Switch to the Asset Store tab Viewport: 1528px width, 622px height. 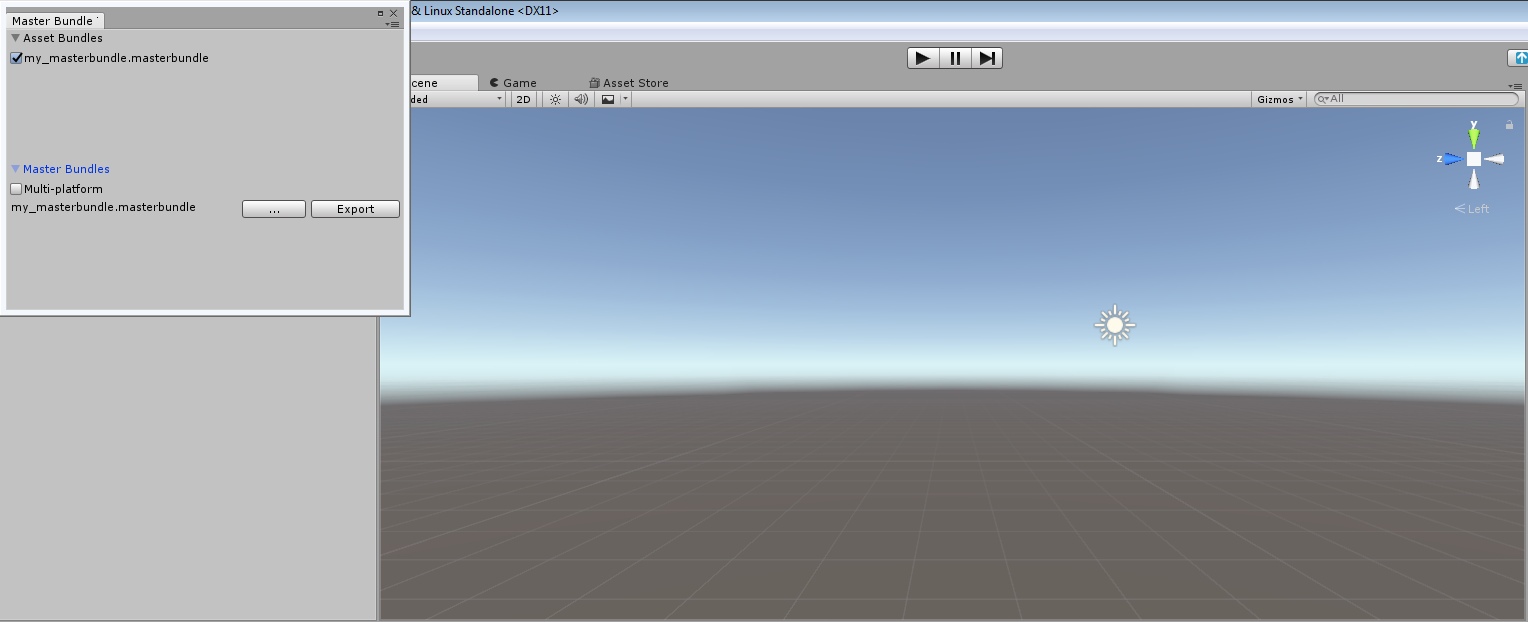point(629,83)
